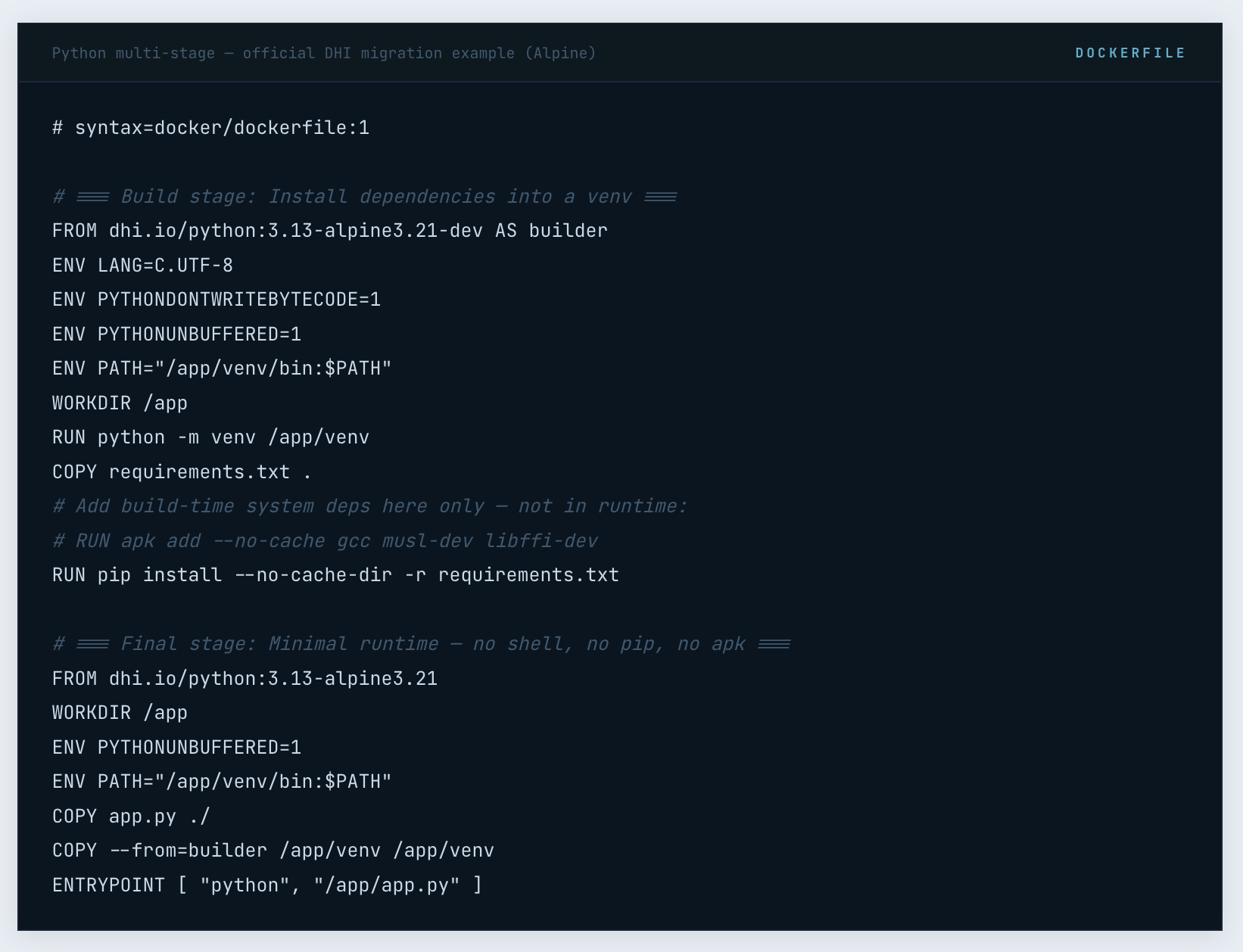Select the WORKDIR /app line in builder

click(119, 403)
